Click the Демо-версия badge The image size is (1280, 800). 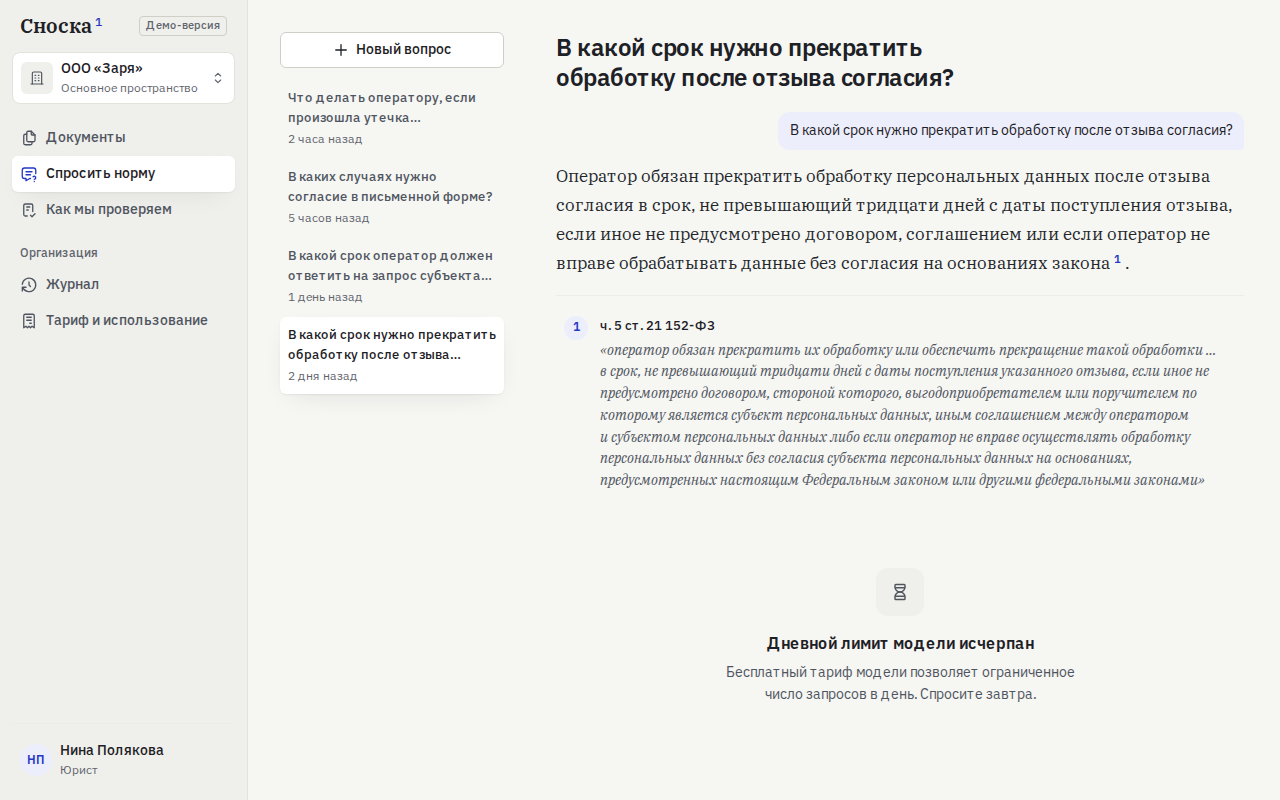coord(183,26)
